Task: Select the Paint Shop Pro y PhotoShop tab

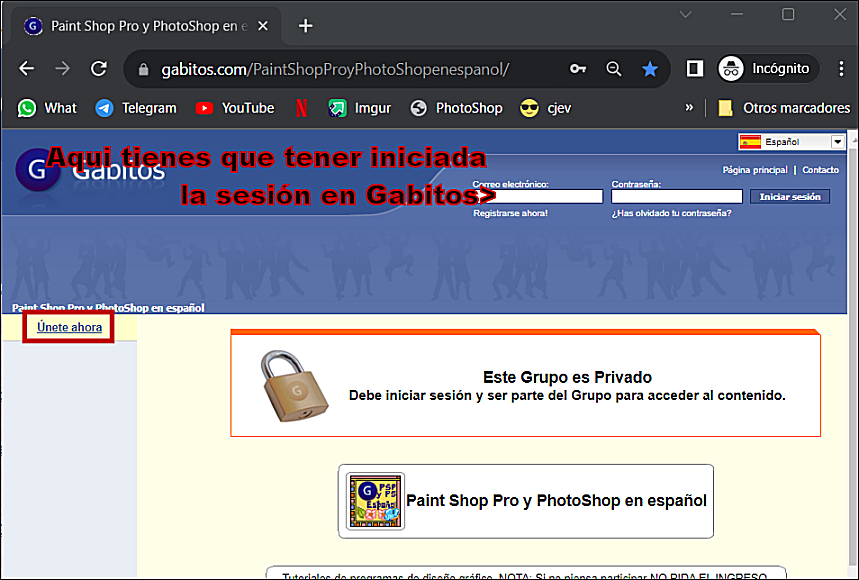Action: click(x=145, y=26)
